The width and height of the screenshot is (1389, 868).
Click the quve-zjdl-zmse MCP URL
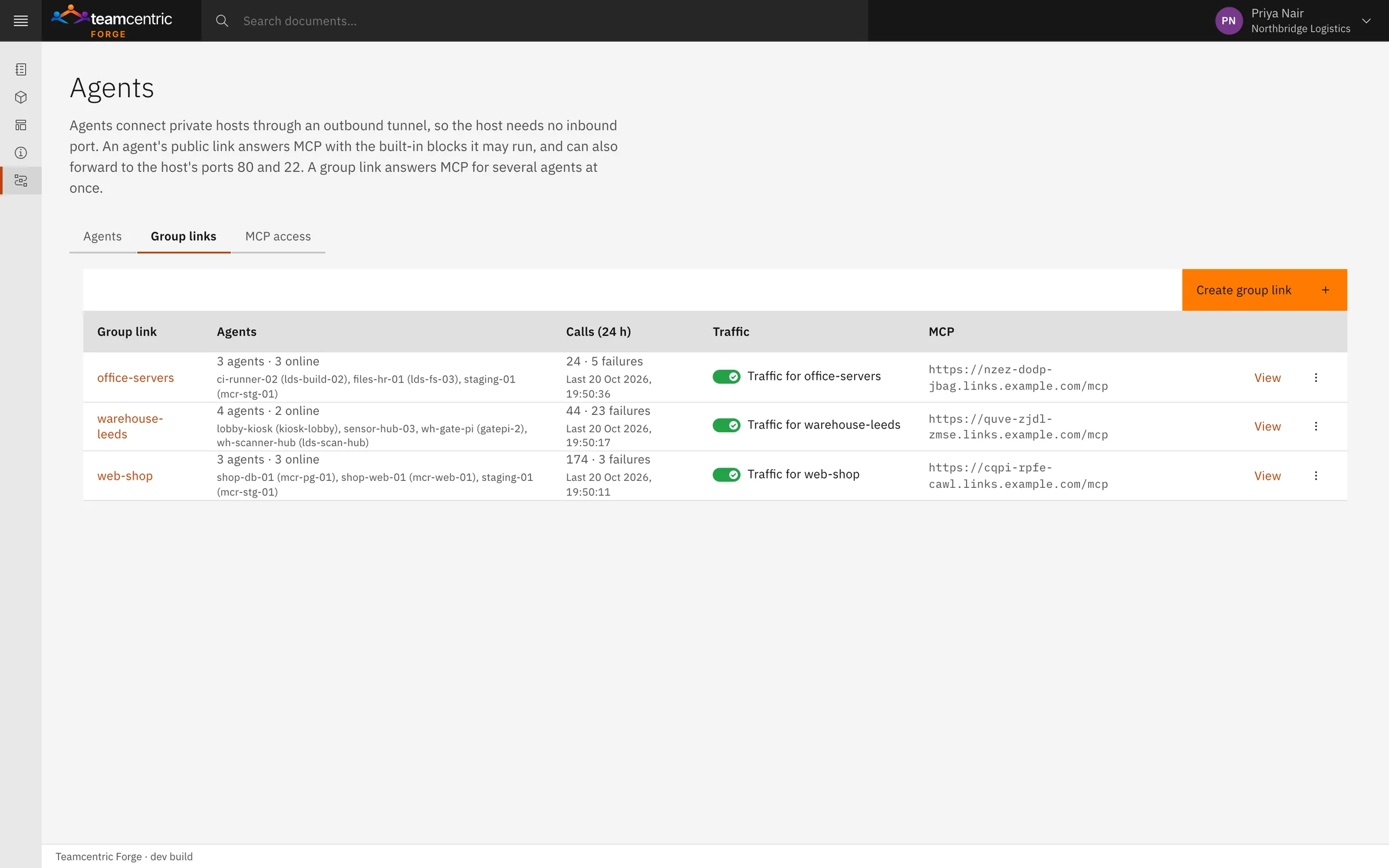[1018, 426]
